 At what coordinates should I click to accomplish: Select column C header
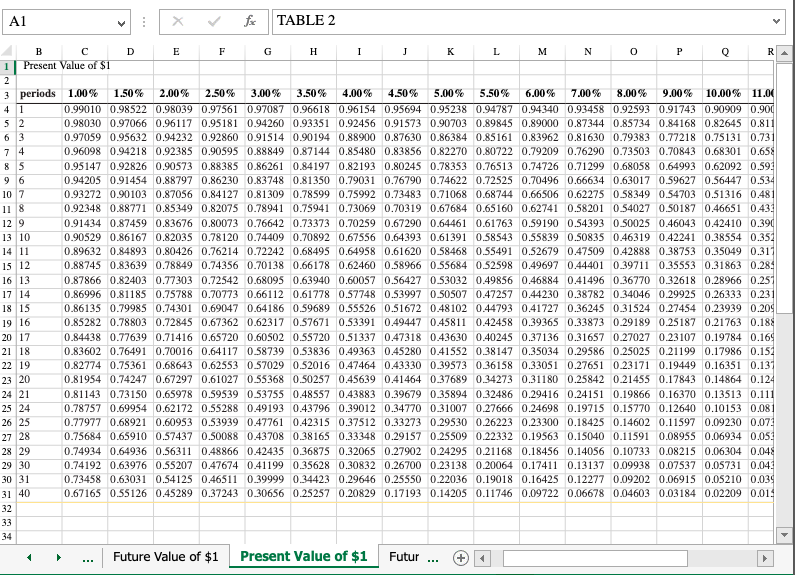point(85,51)
